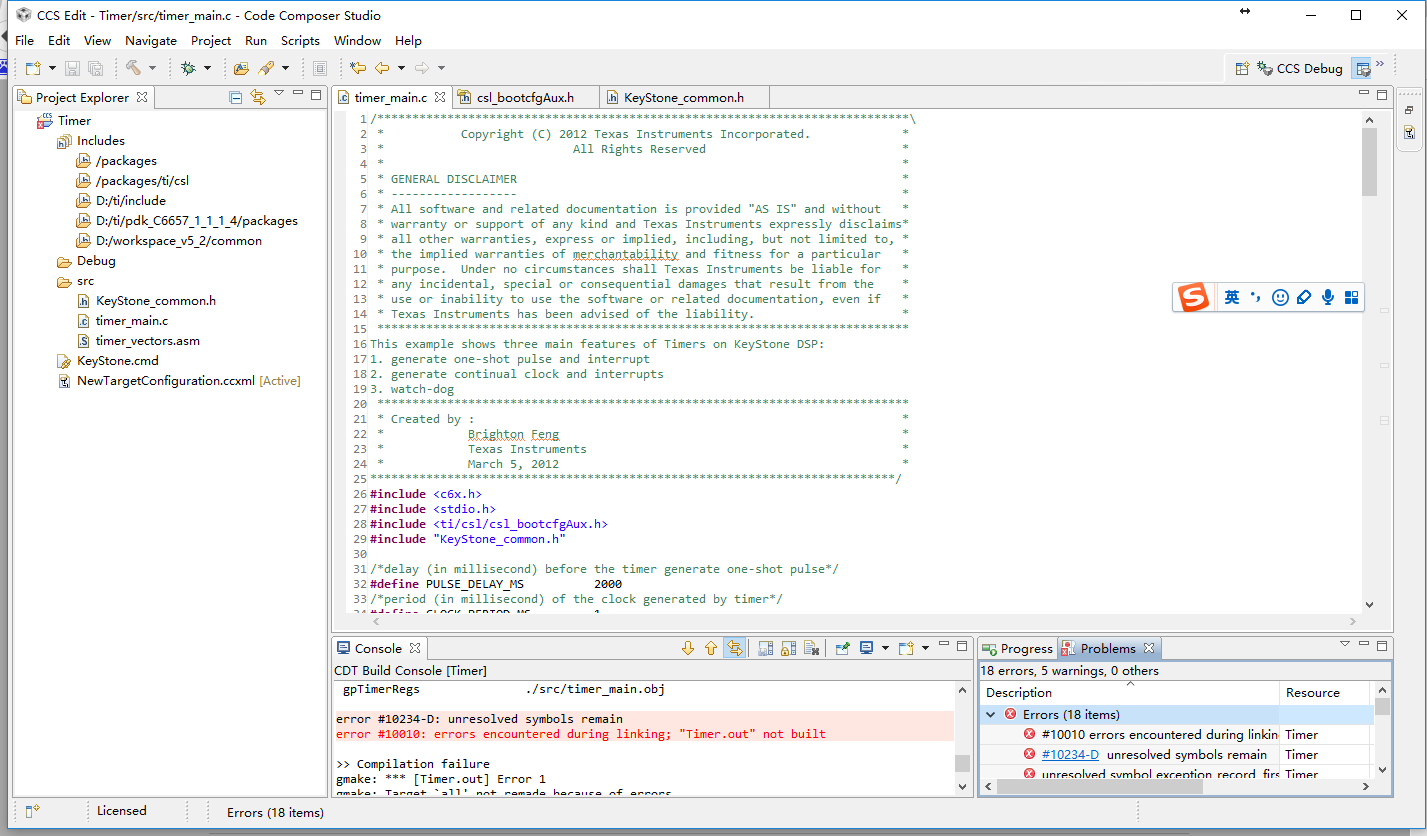Viewport: 1427px width, 836px height.
Task: Open the Debug button dropdown arrow
Action: click(x=208, y=68)
